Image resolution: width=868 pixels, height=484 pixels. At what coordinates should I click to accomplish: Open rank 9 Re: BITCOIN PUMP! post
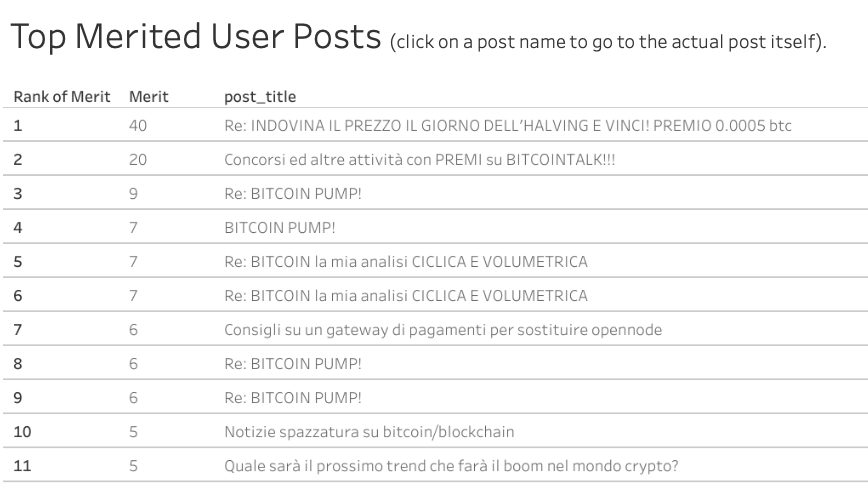[x=293, y=398]
